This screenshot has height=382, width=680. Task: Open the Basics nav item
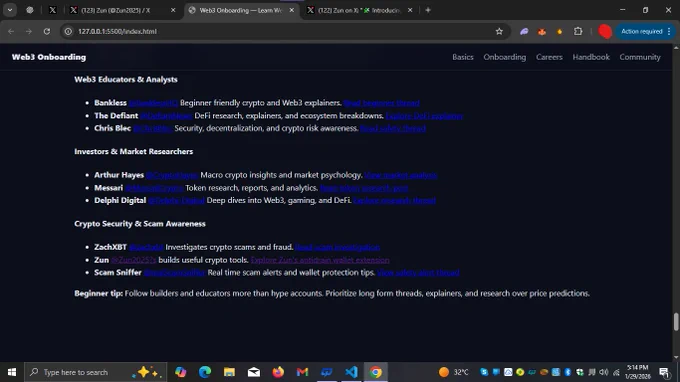point(463,57)
